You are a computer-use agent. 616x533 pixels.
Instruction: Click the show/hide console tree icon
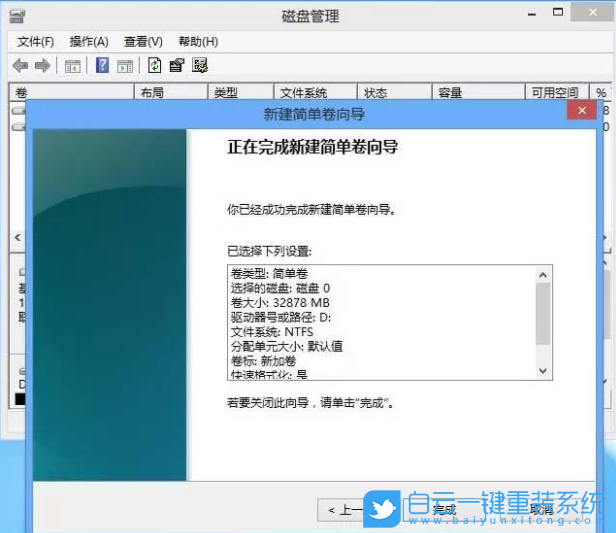coord(72,66)
